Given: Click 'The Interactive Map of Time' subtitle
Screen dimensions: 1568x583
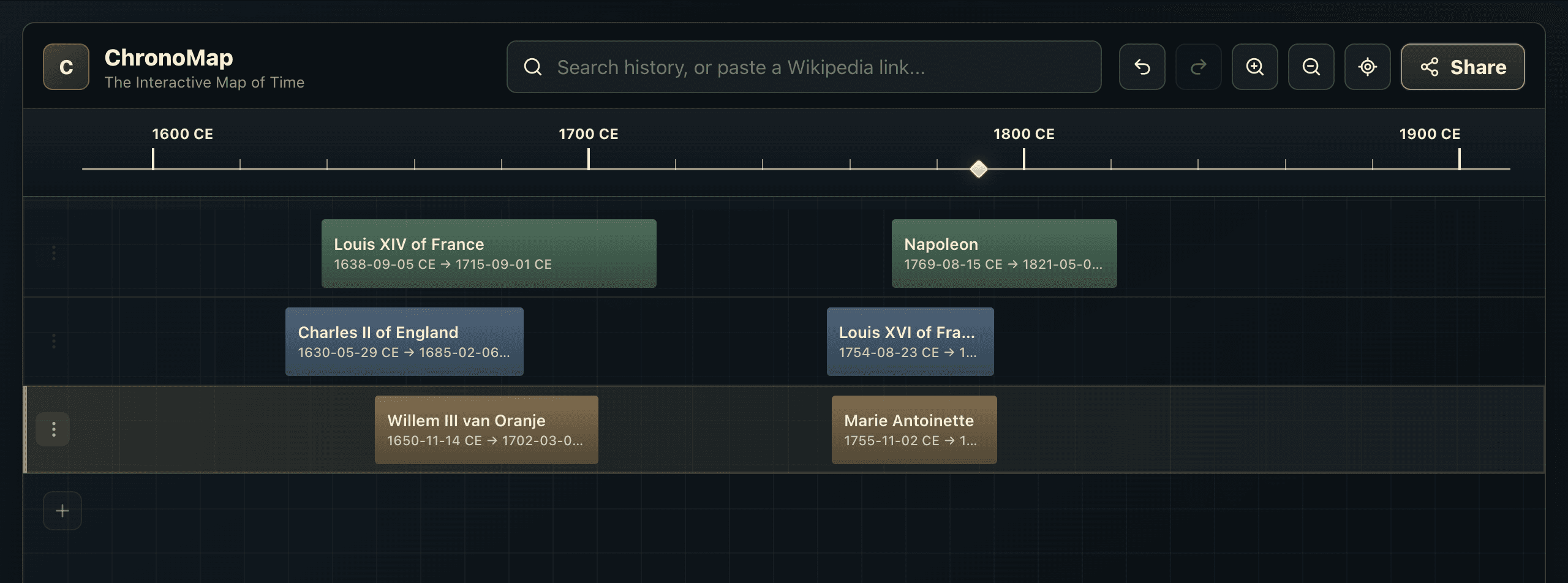Looking at the screenshot, I should (x=205, y=83).
